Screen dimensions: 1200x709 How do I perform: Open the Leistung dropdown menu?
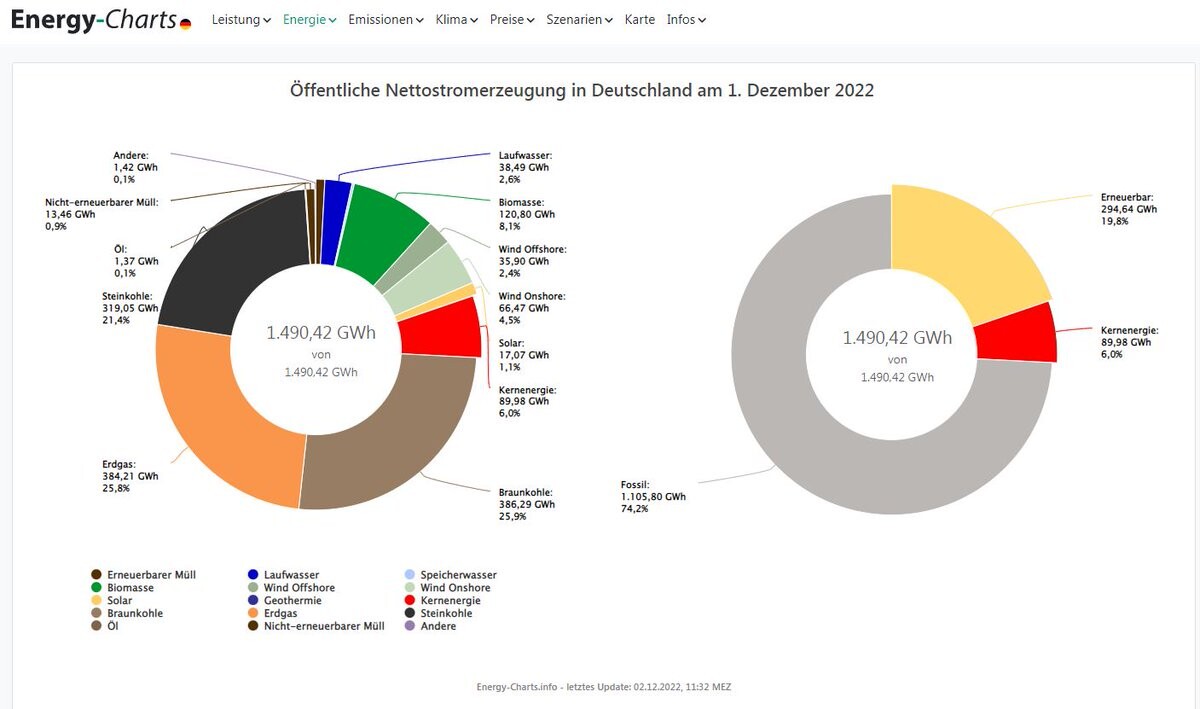241,20
